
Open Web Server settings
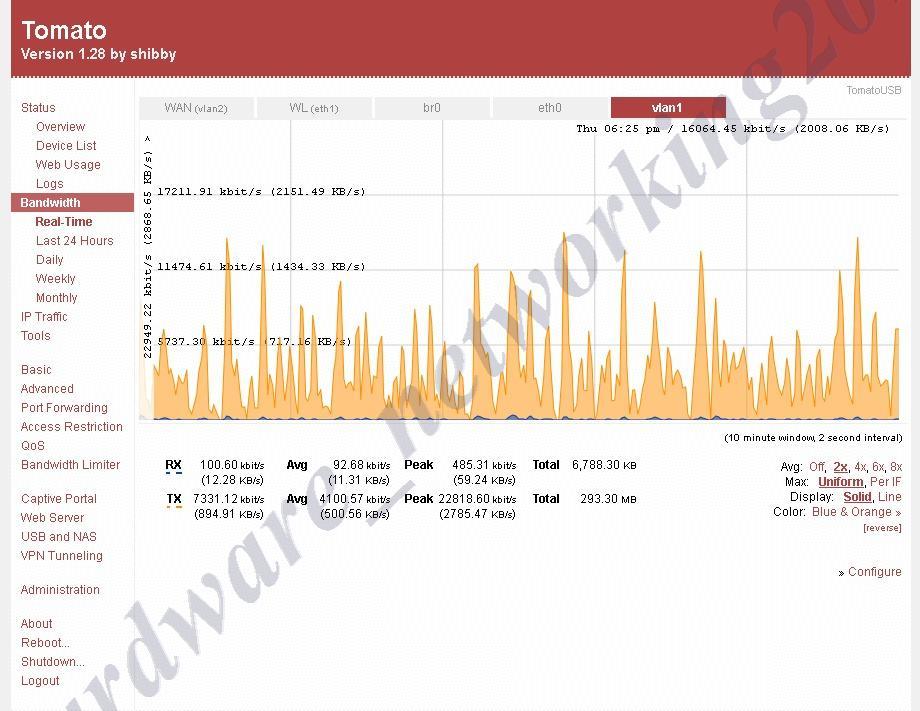click(52, 518)
